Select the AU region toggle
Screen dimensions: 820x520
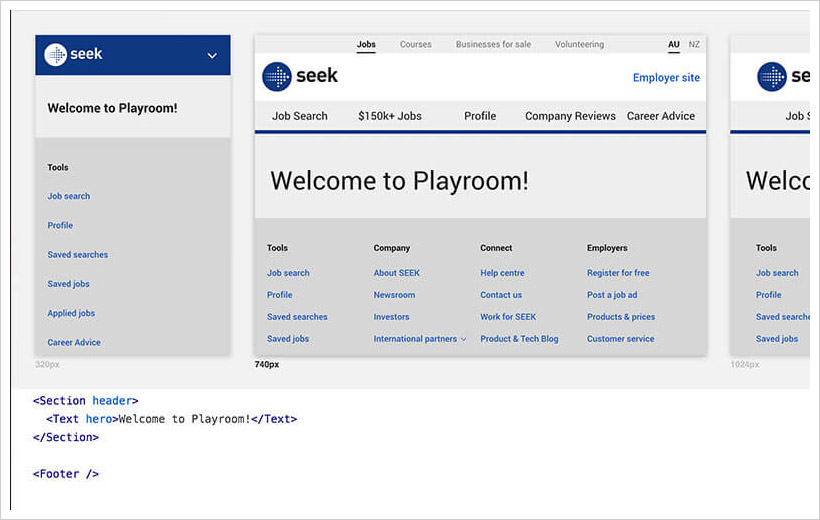click(x=674, y=45)
